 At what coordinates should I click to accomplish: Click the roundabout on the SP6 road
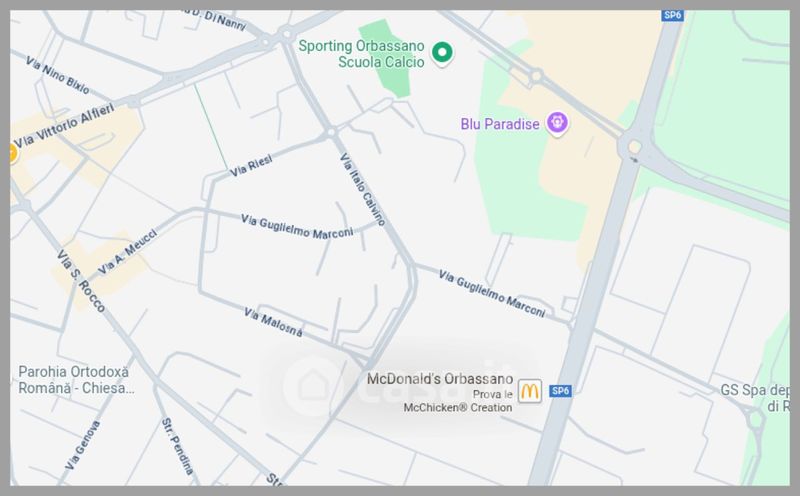coord(634,147)
